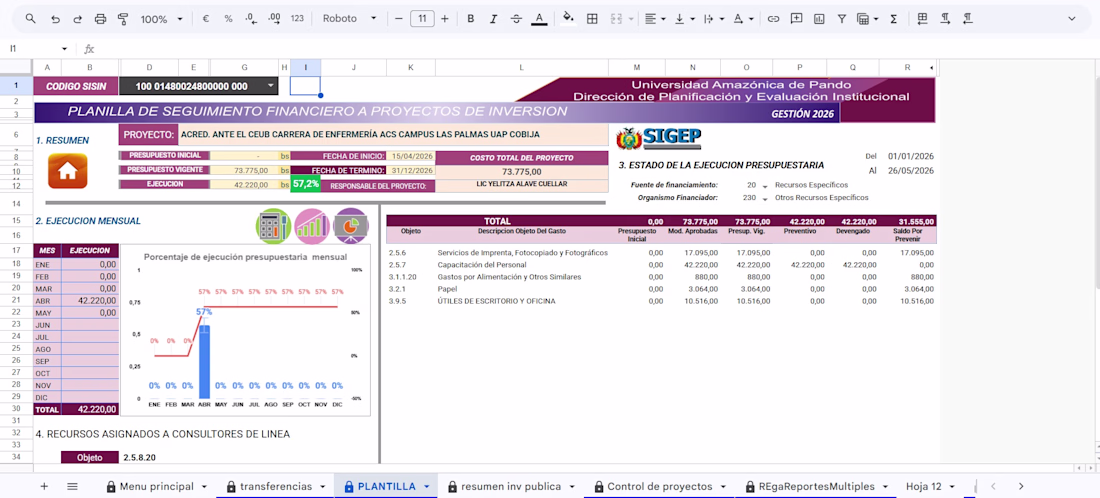Switch to transferencias sheet tab
This screenshot has height=498, width=1100.
click(x=276, y=486)
